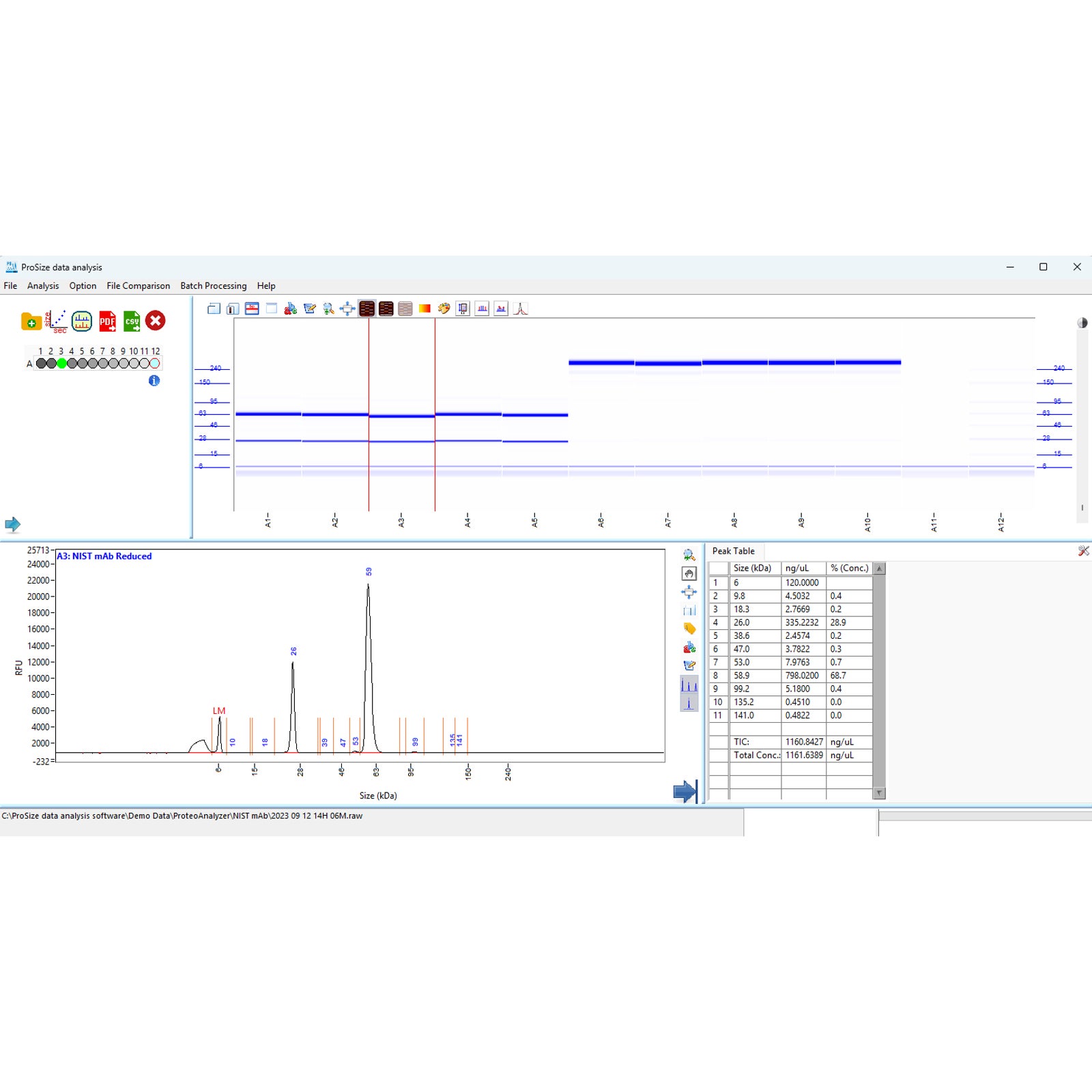The image size is (1092, 1092).
Task: Click the first bar-chart icon in the gel toolbar
Action: tap(483, 309)
